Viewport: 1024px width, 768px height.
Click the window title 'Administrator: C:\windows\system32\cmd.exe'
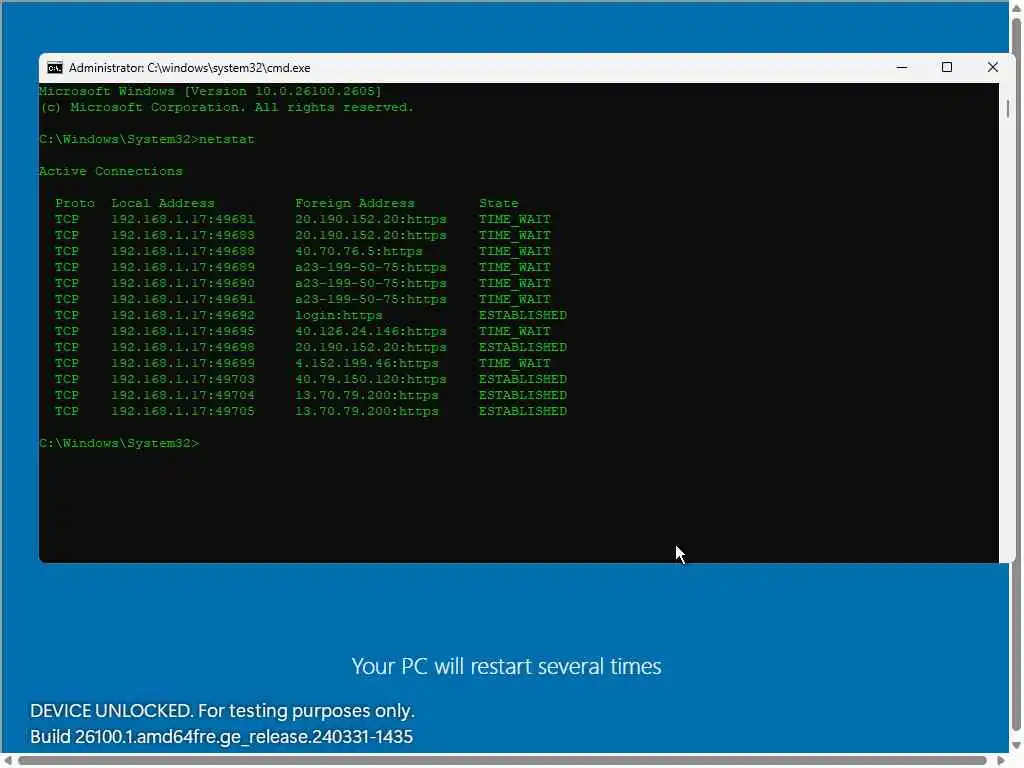(189, 68)
